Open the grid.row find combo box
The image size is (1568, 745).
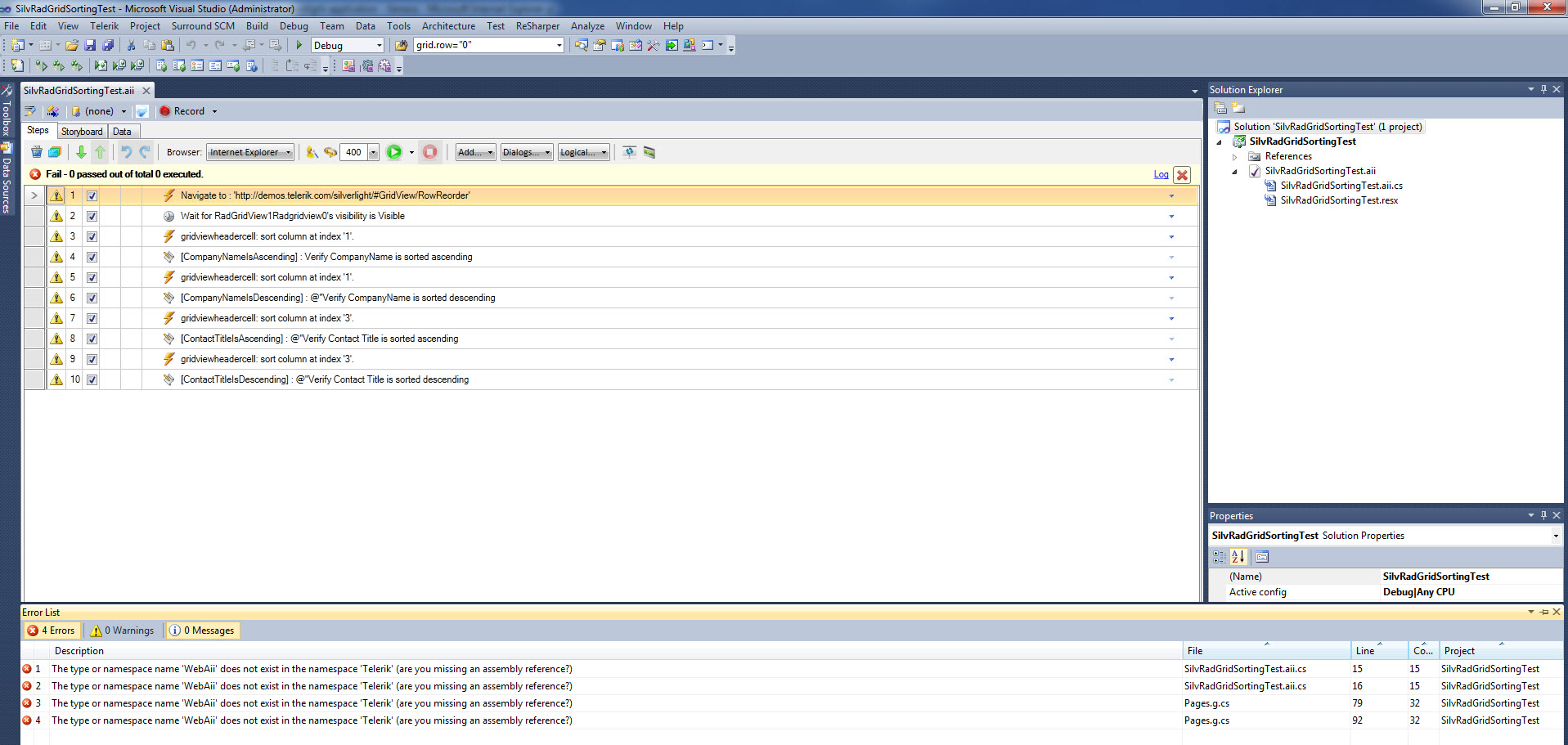click(489, 45)
